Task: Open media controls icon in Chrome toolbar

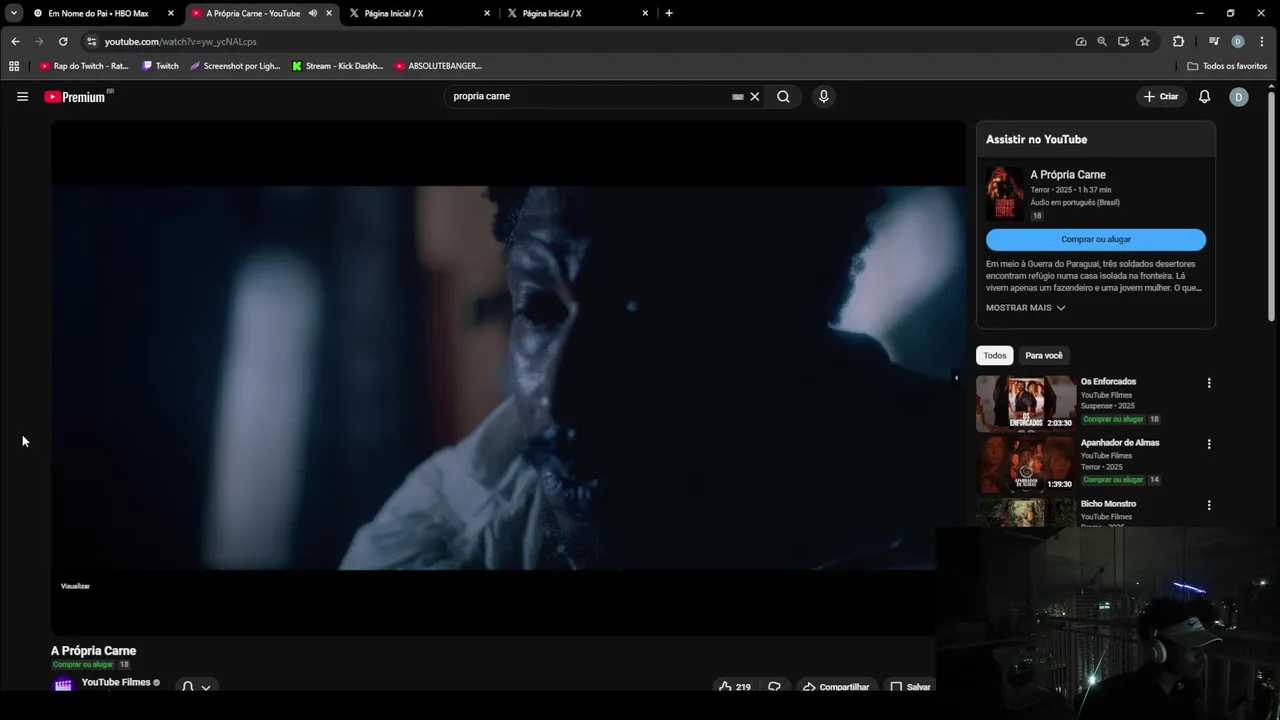Action: point(1214,42)
